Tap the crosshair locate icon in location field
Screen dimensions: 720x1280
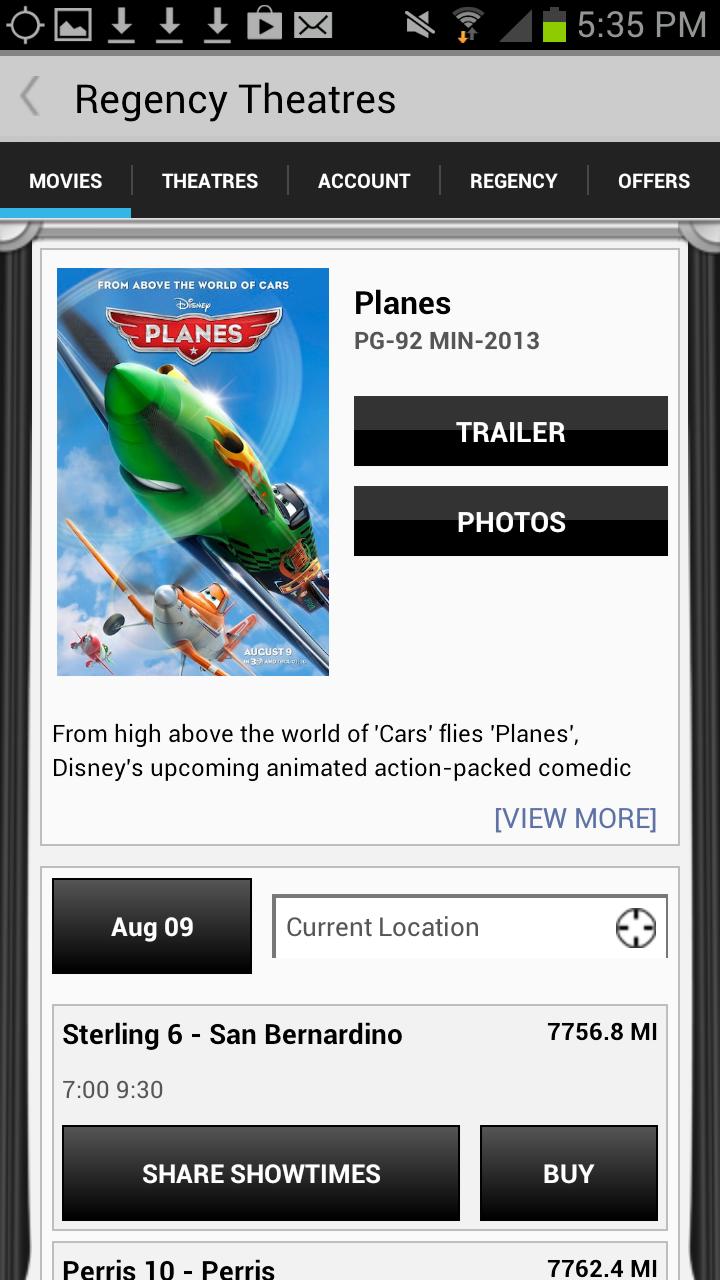coord(635,928)
